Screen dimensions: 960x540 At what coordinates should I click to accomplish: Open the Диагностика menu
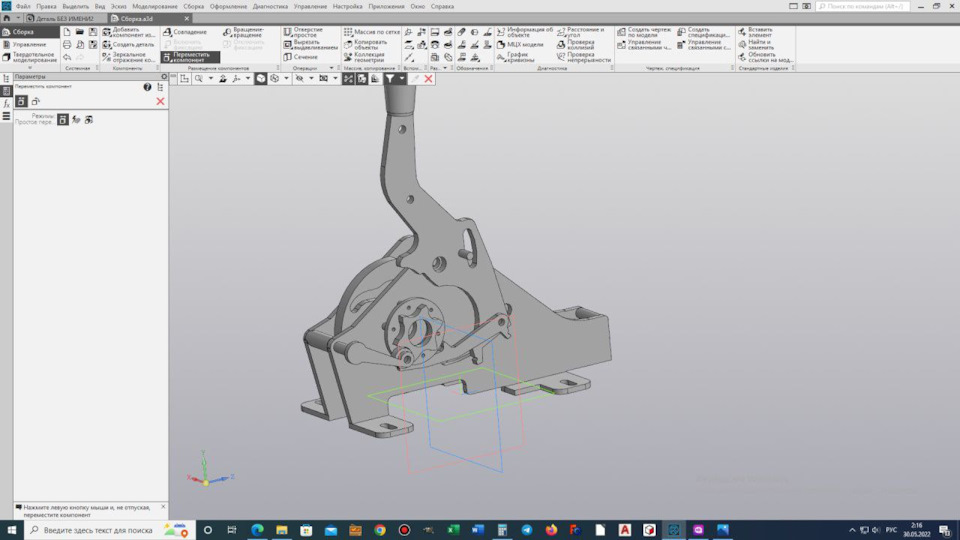pyautogui.click(x=270, y=6)
